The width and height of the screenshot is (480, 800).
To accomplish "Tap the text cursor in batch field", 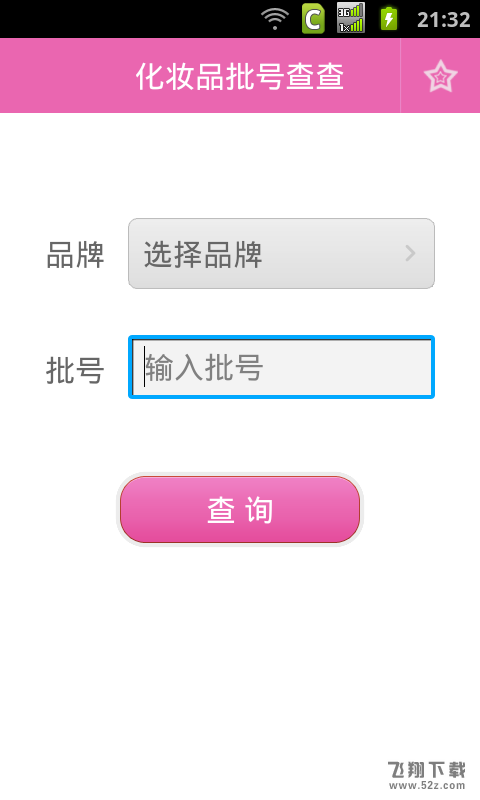I will click(144, 366).
